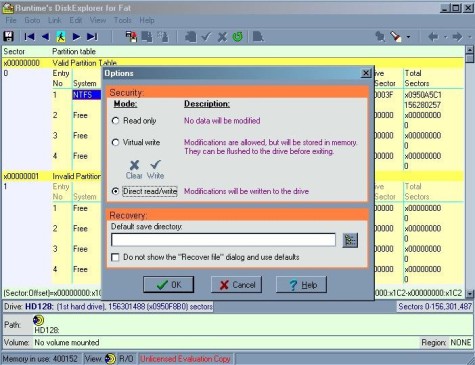Select the Virtual write mode radio button

click(x=115, y=143)
